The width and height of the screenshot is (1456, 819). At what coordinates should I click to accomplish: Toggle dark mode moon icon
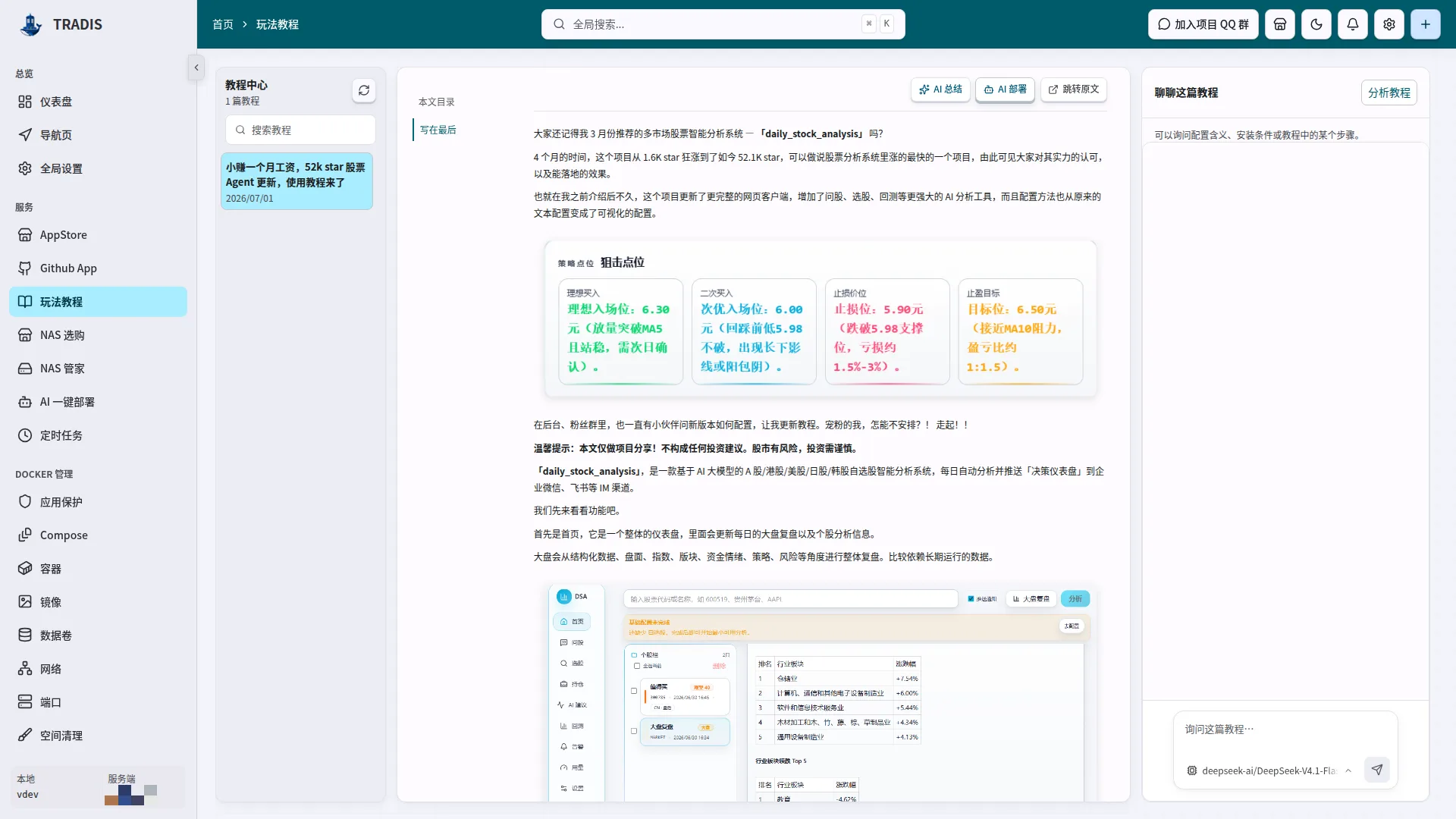pos(1316,24)
